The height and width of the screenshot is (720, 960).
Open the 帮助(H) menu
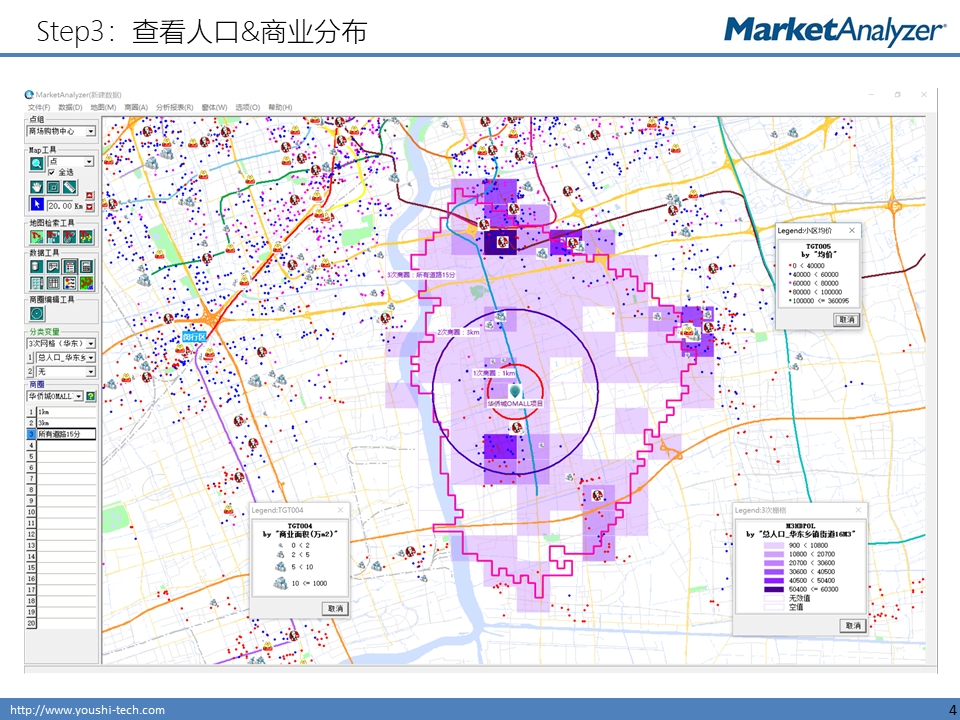[x=280, y=108]
